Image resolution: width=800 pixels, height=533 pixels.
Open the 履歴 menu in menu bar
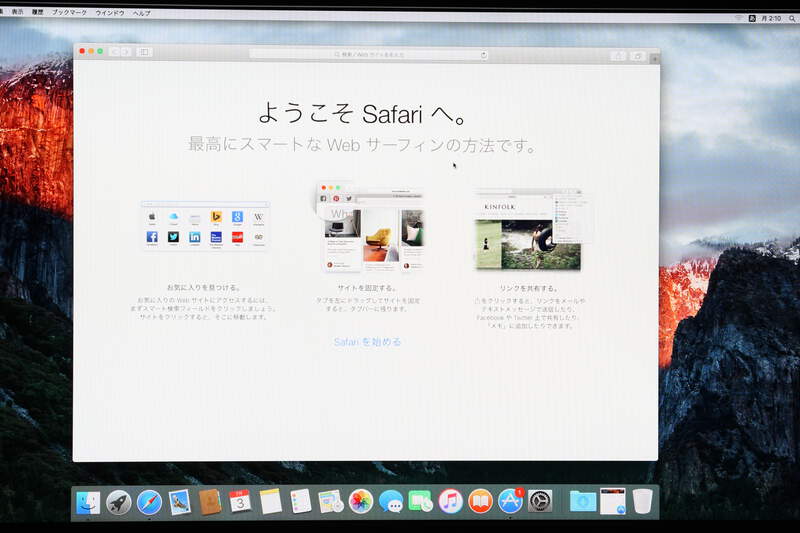pos(37,12)
